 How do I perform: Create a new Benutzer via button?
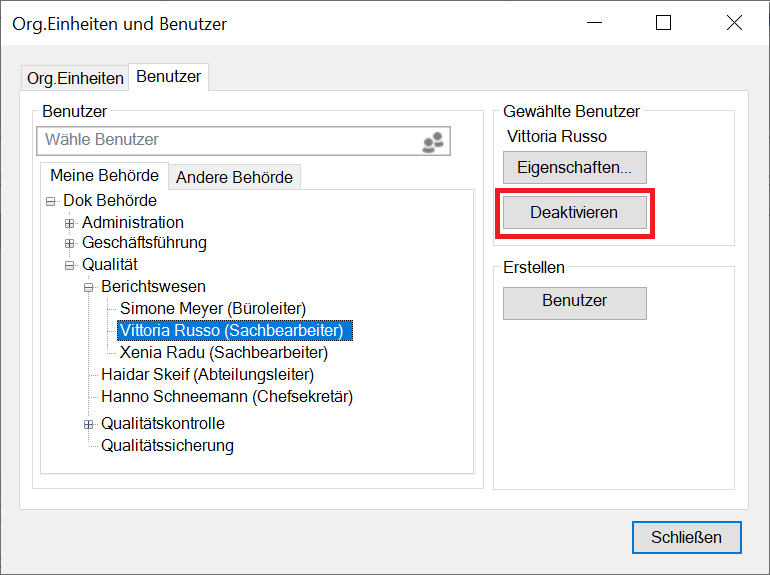[x=574, y=301]
